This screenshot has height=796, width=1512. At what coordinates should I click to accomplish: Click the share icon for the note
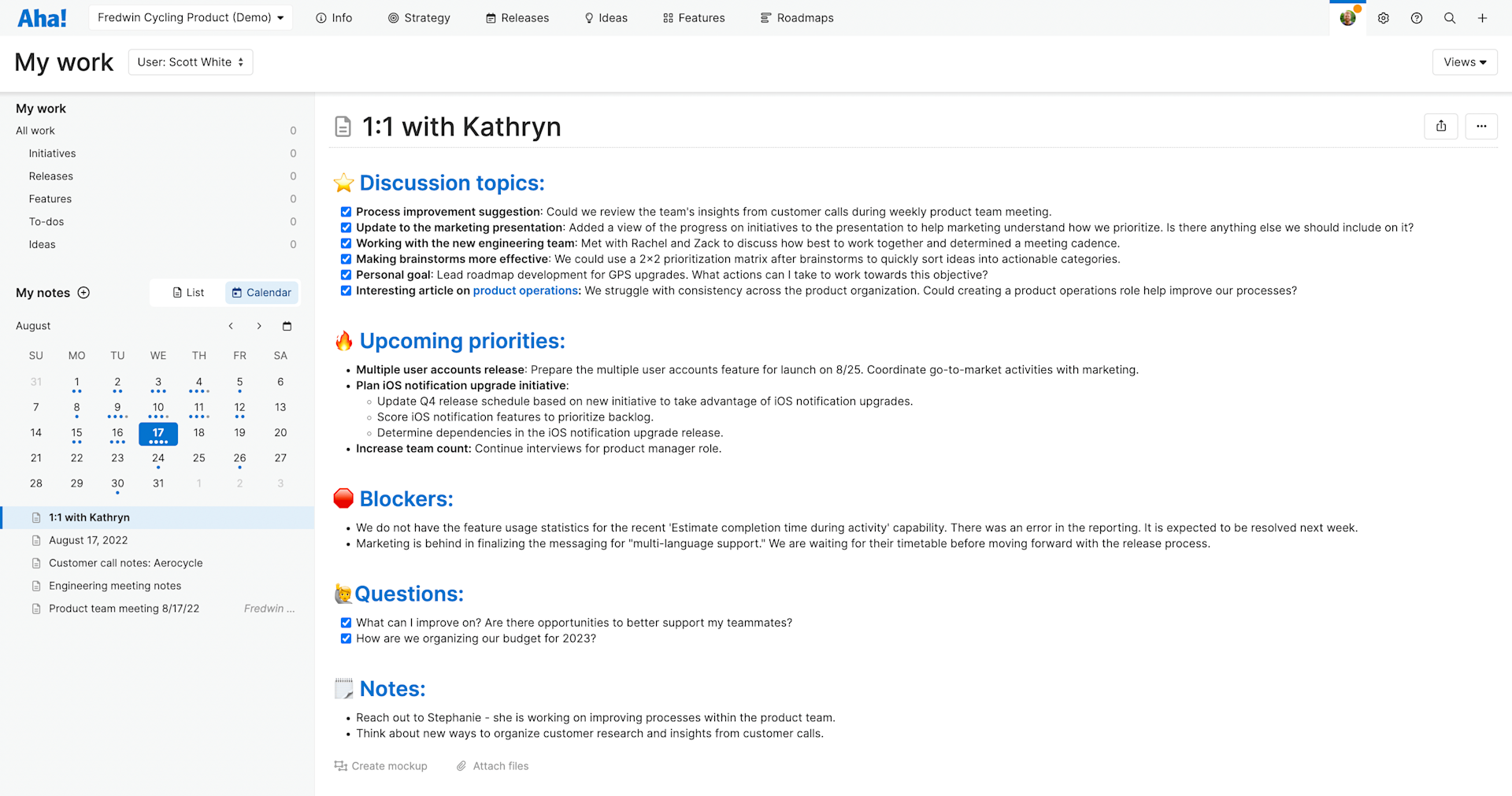[x=1441, y=126]
